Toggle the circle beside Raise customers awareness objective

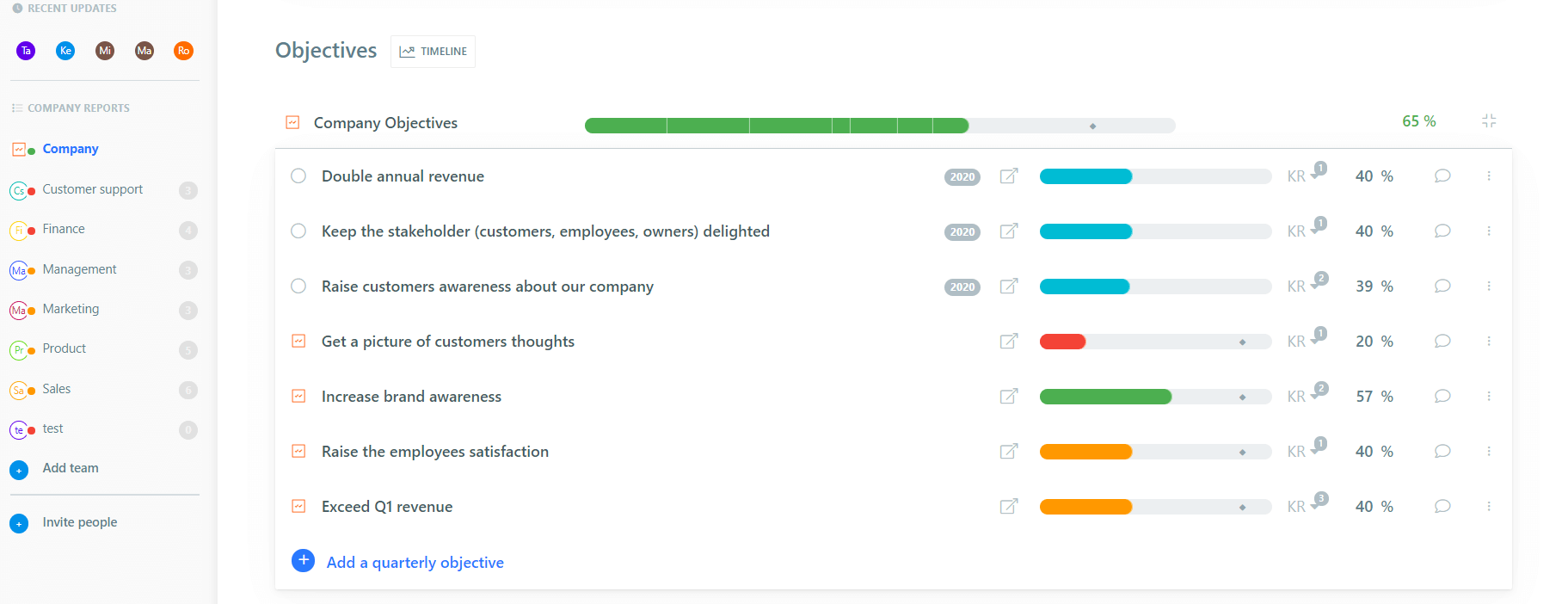click(x=298, y=286)
